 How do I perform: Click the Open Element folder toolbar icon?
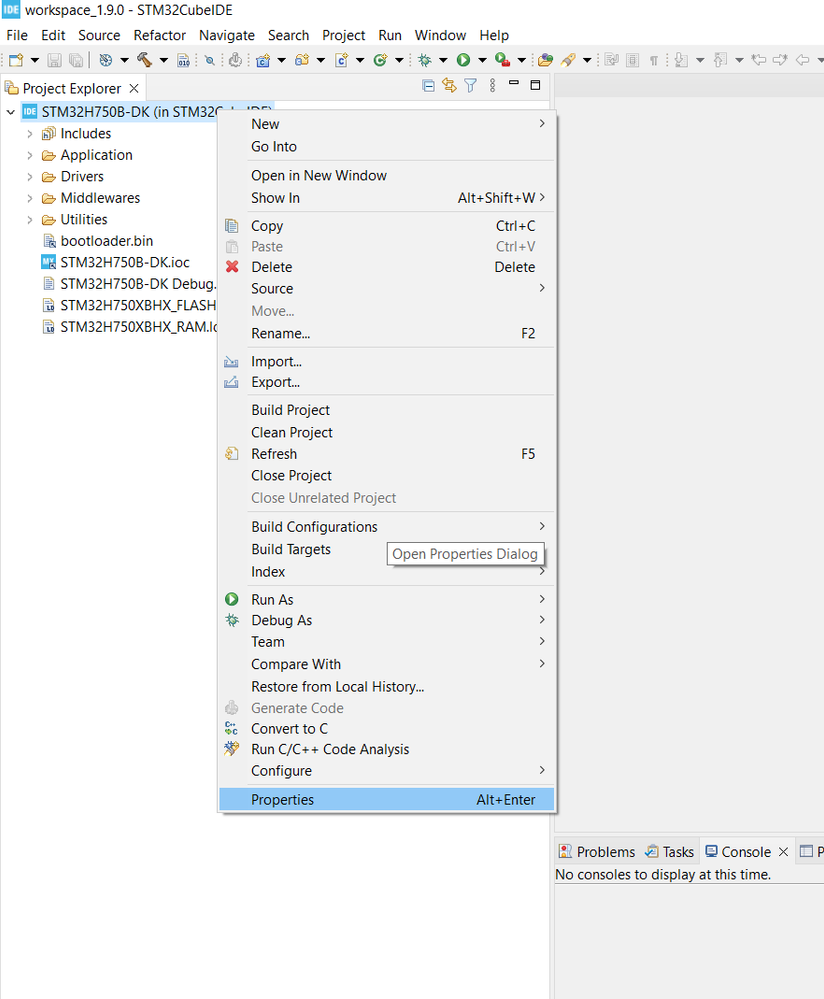click(546, 60)
